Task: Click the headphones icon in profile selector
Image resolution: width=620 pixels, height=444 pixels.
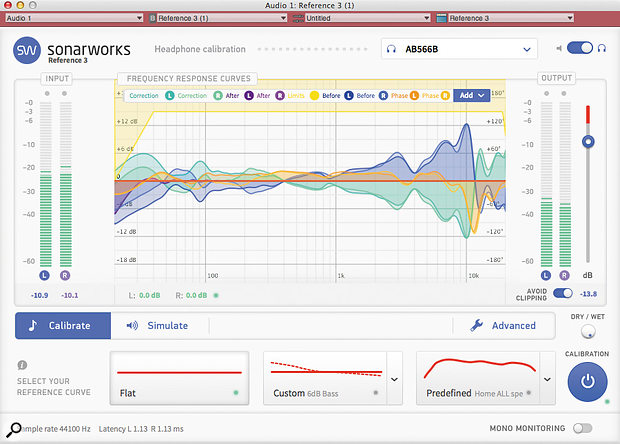Action: (x=391, y=49)
